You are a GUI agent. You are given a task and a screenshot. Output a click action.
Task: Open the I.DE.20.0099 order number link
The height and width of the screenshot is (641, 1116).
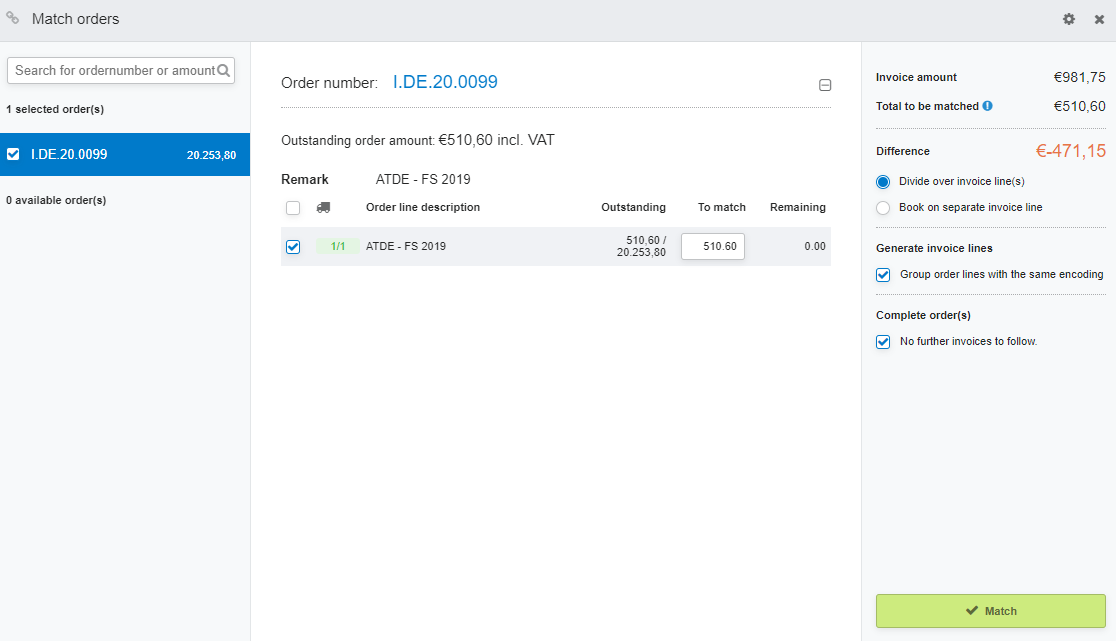(445, 82)
